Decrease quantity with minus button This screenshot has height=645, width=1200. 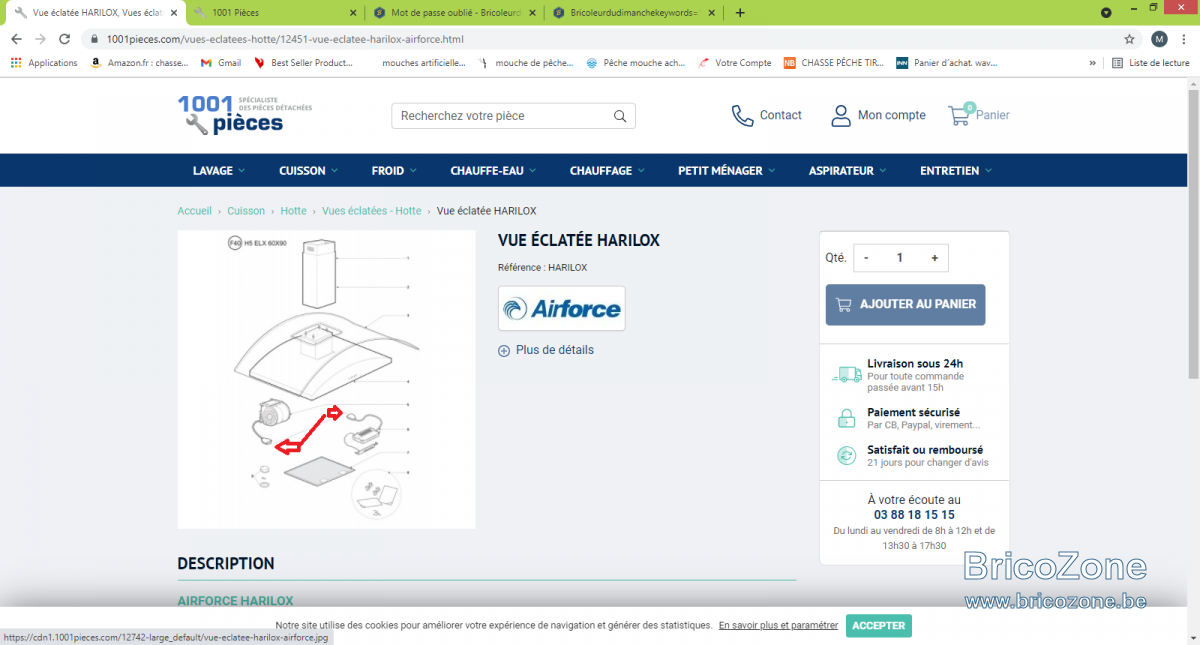pyautogui.click(x=866, y=258)
